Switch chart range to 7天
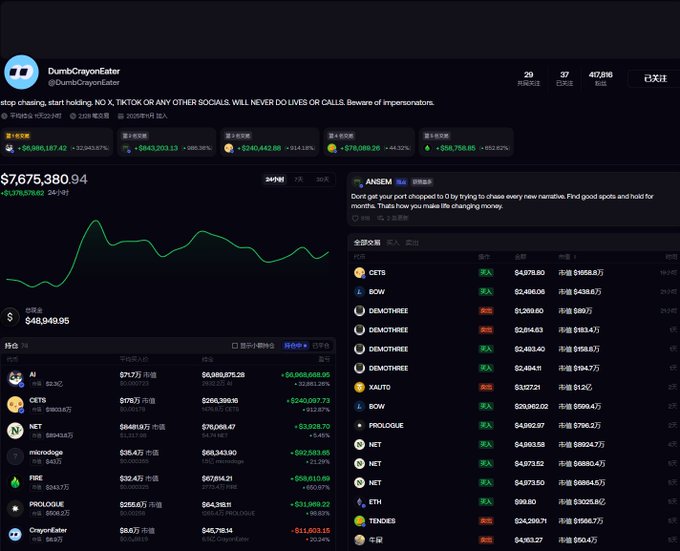 [x=298, y=179]
